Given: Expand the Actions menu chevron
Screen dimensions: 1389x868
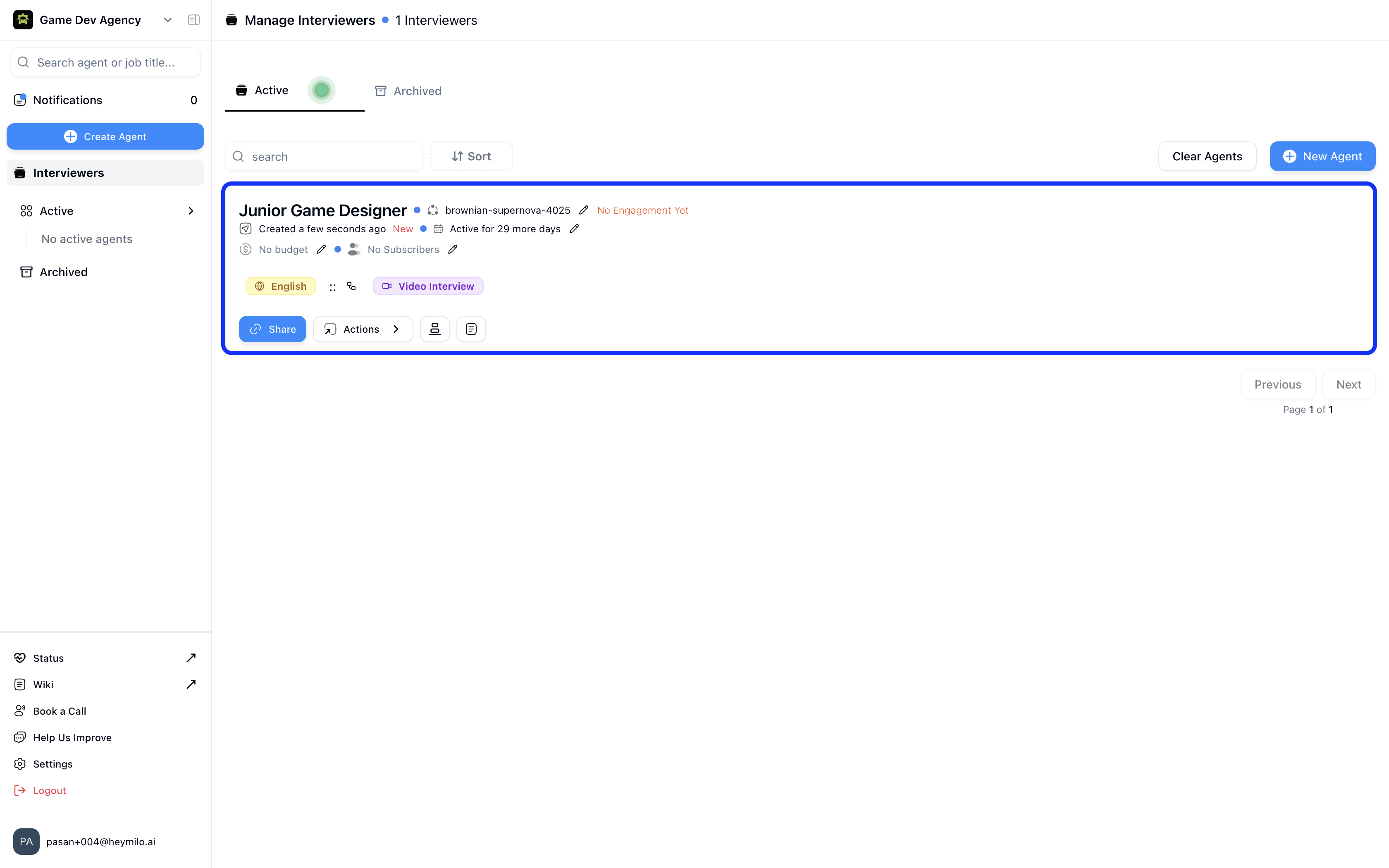Looking at the screenshot, I should coord(396,329).
